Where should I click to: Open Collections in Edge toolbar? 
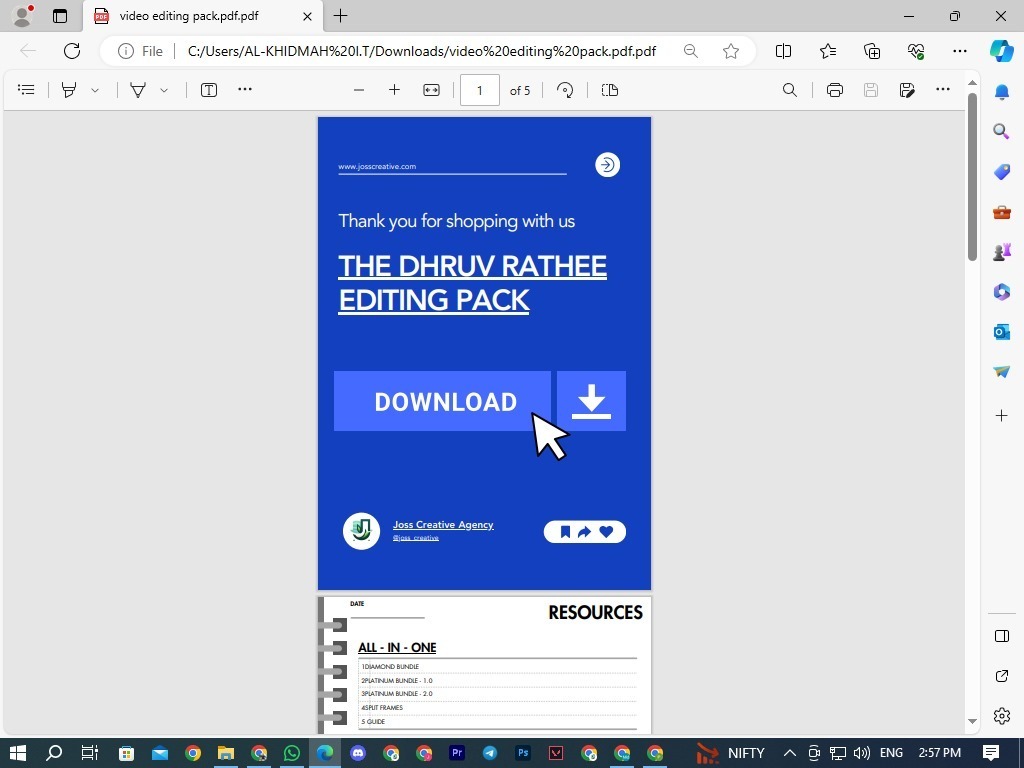tap(872, 51)
